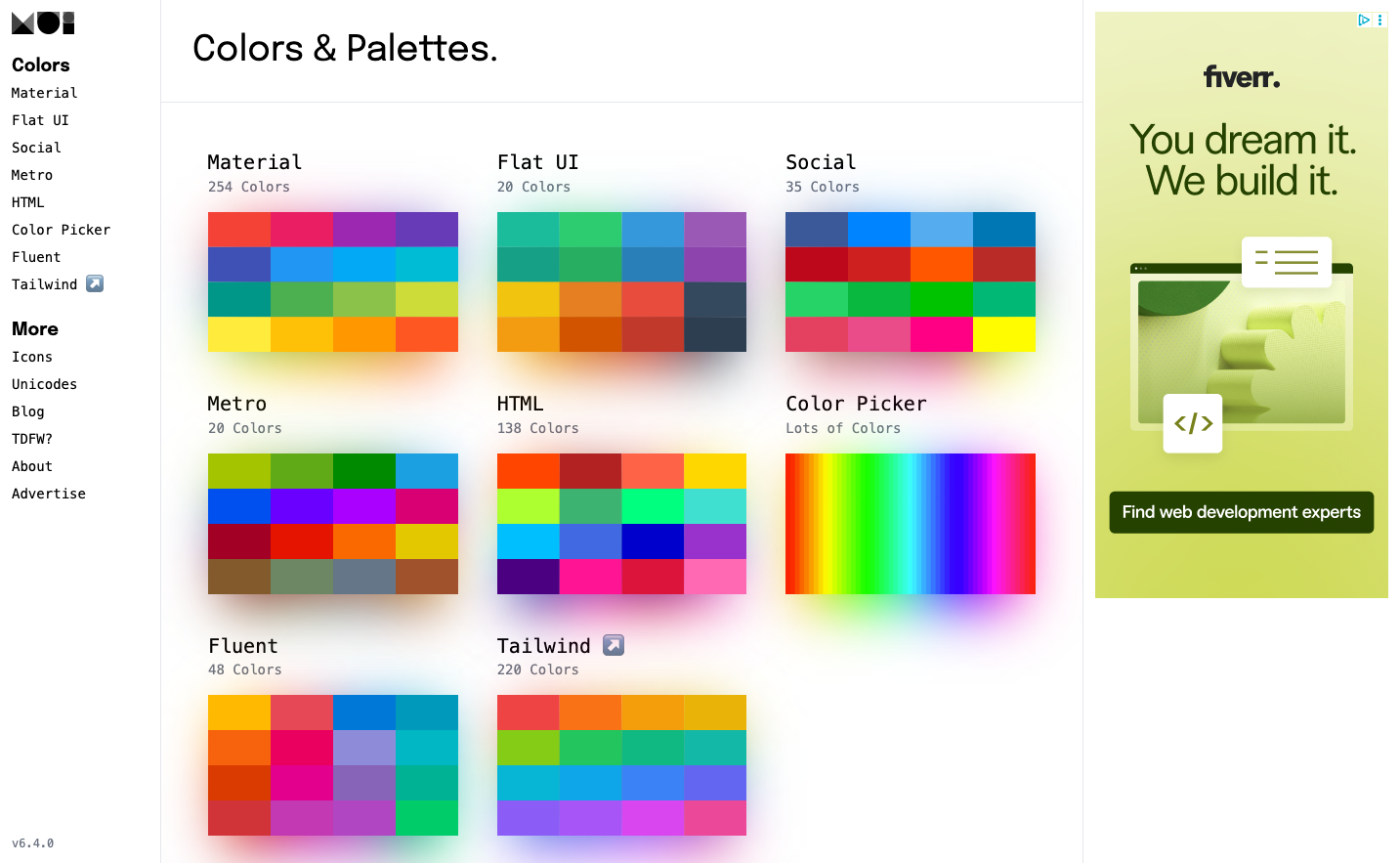
Task: Open the Fluent palette link in sidebar
Action: point(36,256)
